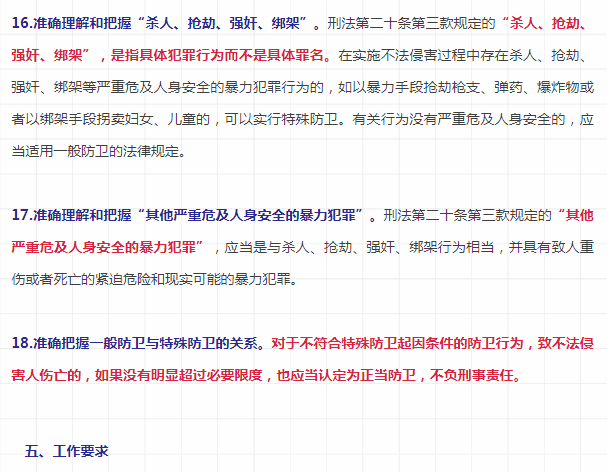The height and width of the screenshot is (472, 610).
Task: Click red text '也应当认定为正当防卫'
Action: coord(346,375)
